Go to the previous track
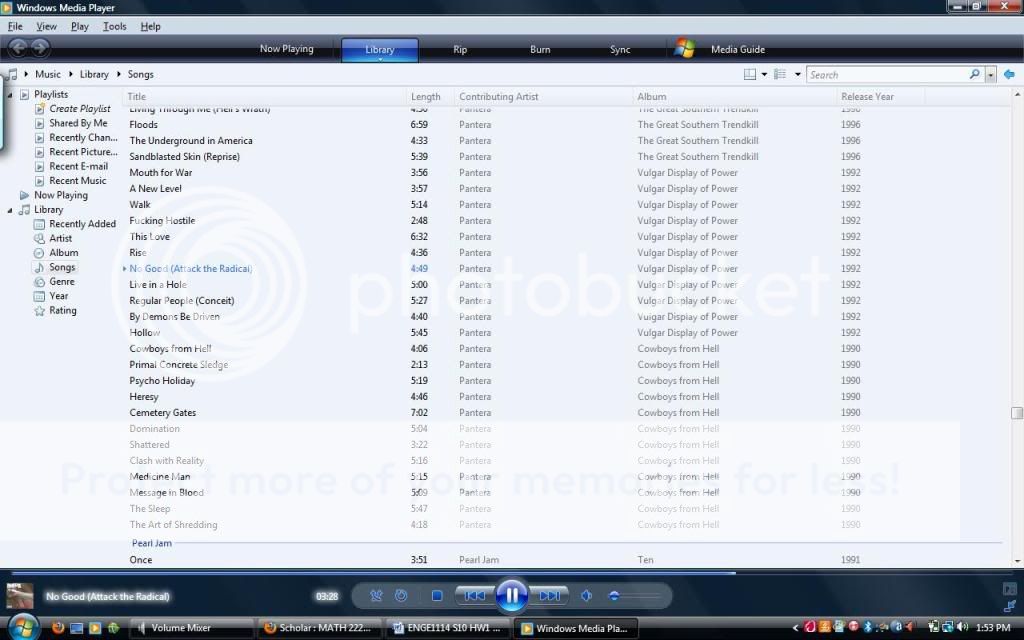 click(x=474, y=596)
